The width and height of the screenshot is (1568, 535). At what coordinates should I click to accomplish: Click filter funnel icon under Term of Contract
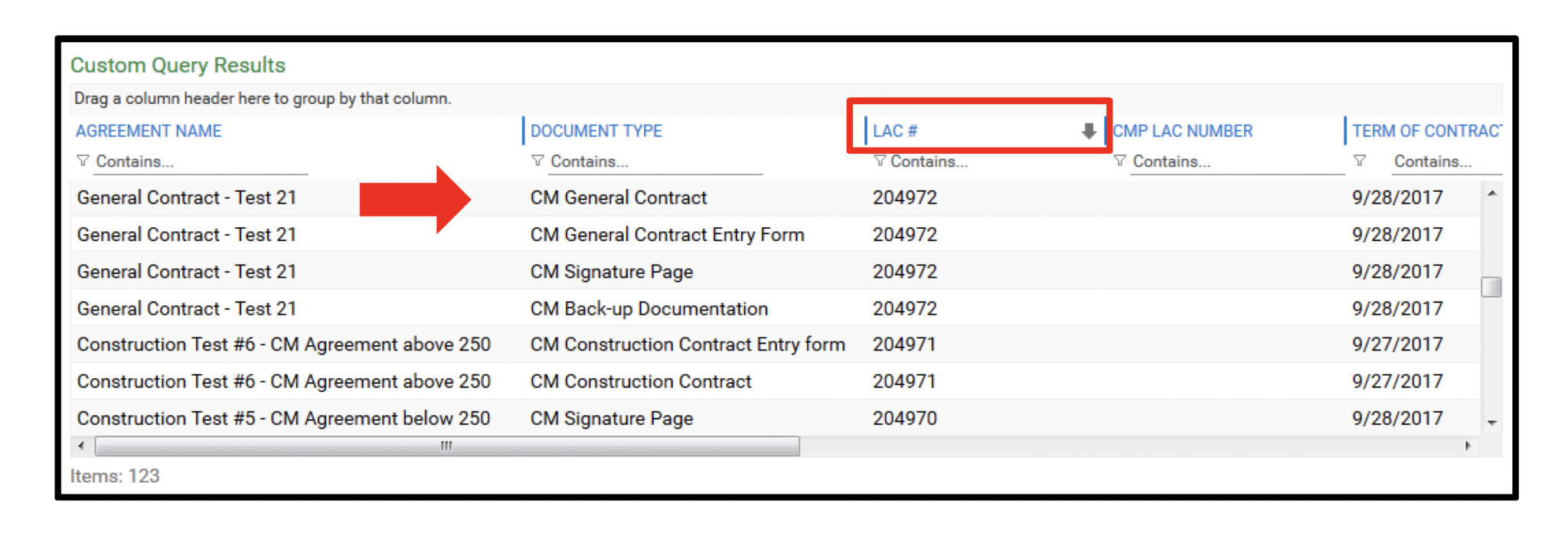(x=1360, y=161)
